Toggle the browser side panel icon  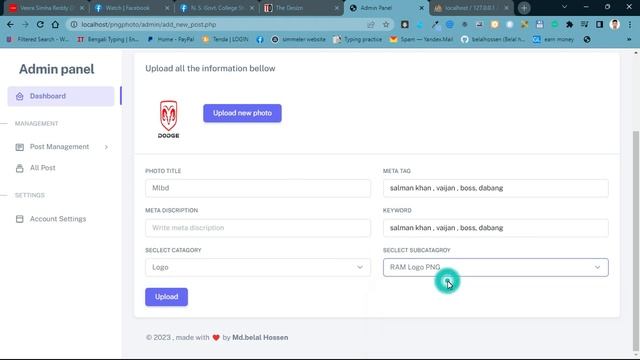pyautogui.click(x=599, y=24)
